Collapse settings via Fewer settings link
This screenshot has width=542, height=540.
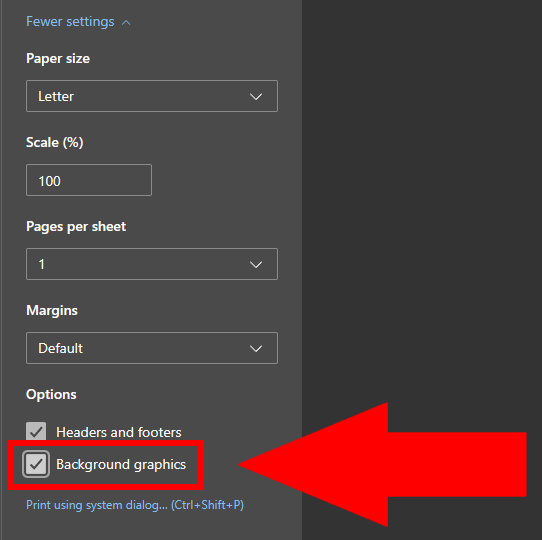click(x=70, y=22)
